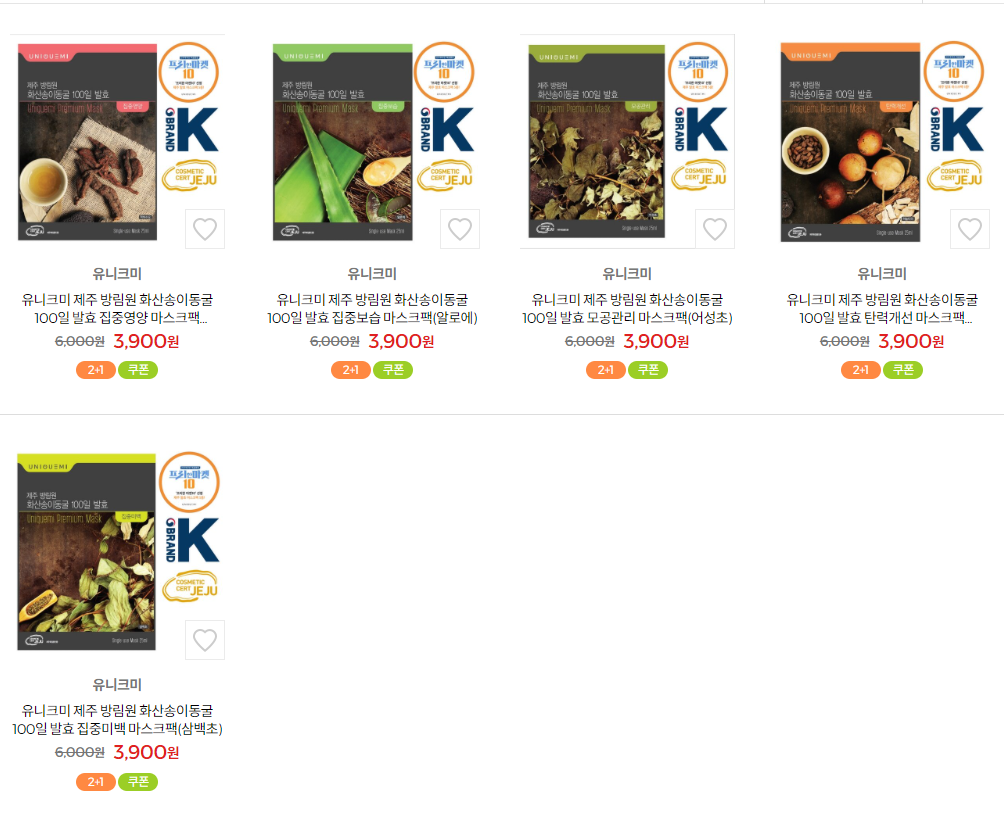Open the 삼백초 mask product image
This screenshot has width=1004, height=820.
point(118,552)
